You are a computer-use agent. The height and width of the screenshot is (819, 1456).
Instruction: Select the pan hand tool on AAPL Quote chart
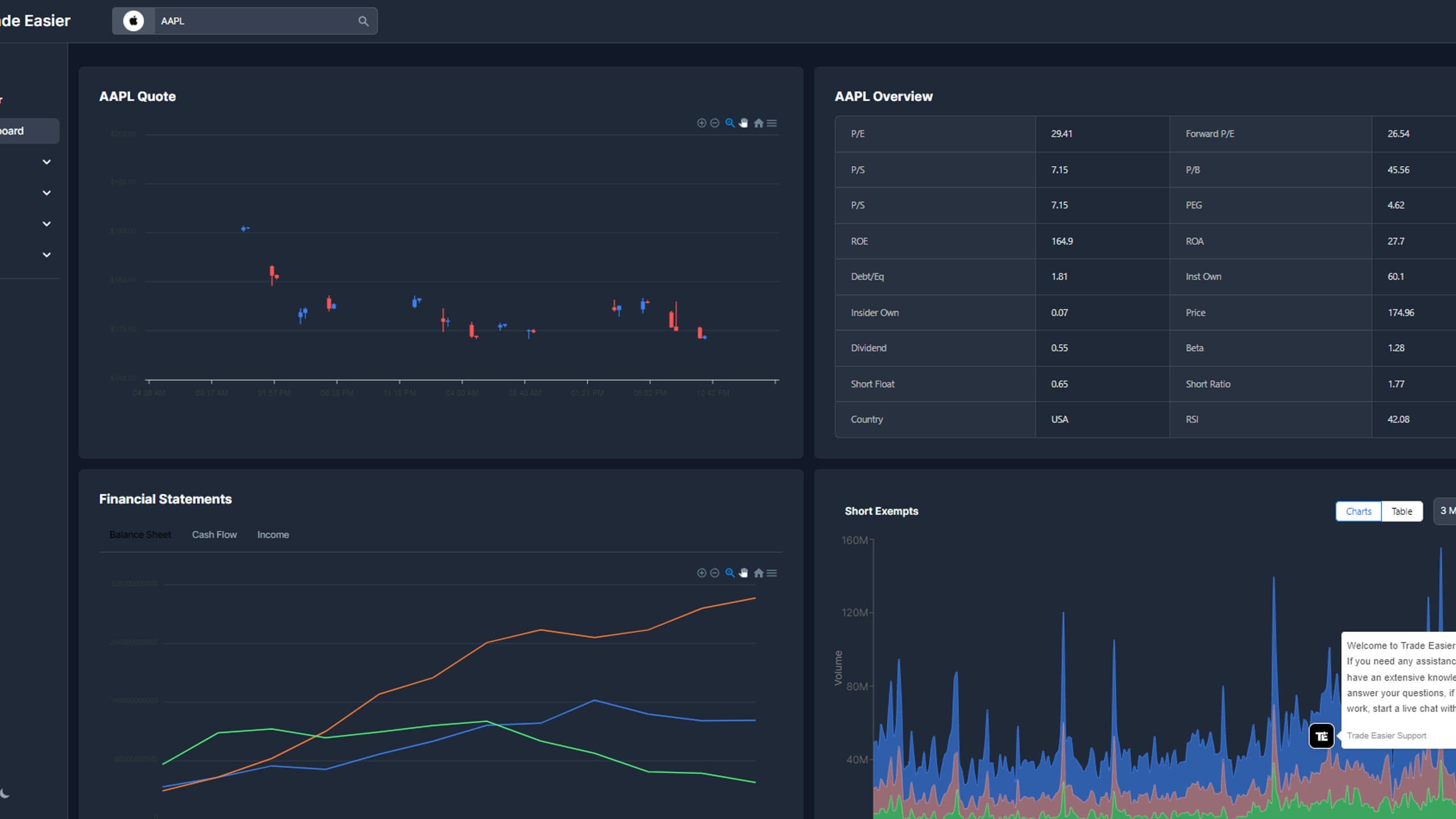[743, 123]
